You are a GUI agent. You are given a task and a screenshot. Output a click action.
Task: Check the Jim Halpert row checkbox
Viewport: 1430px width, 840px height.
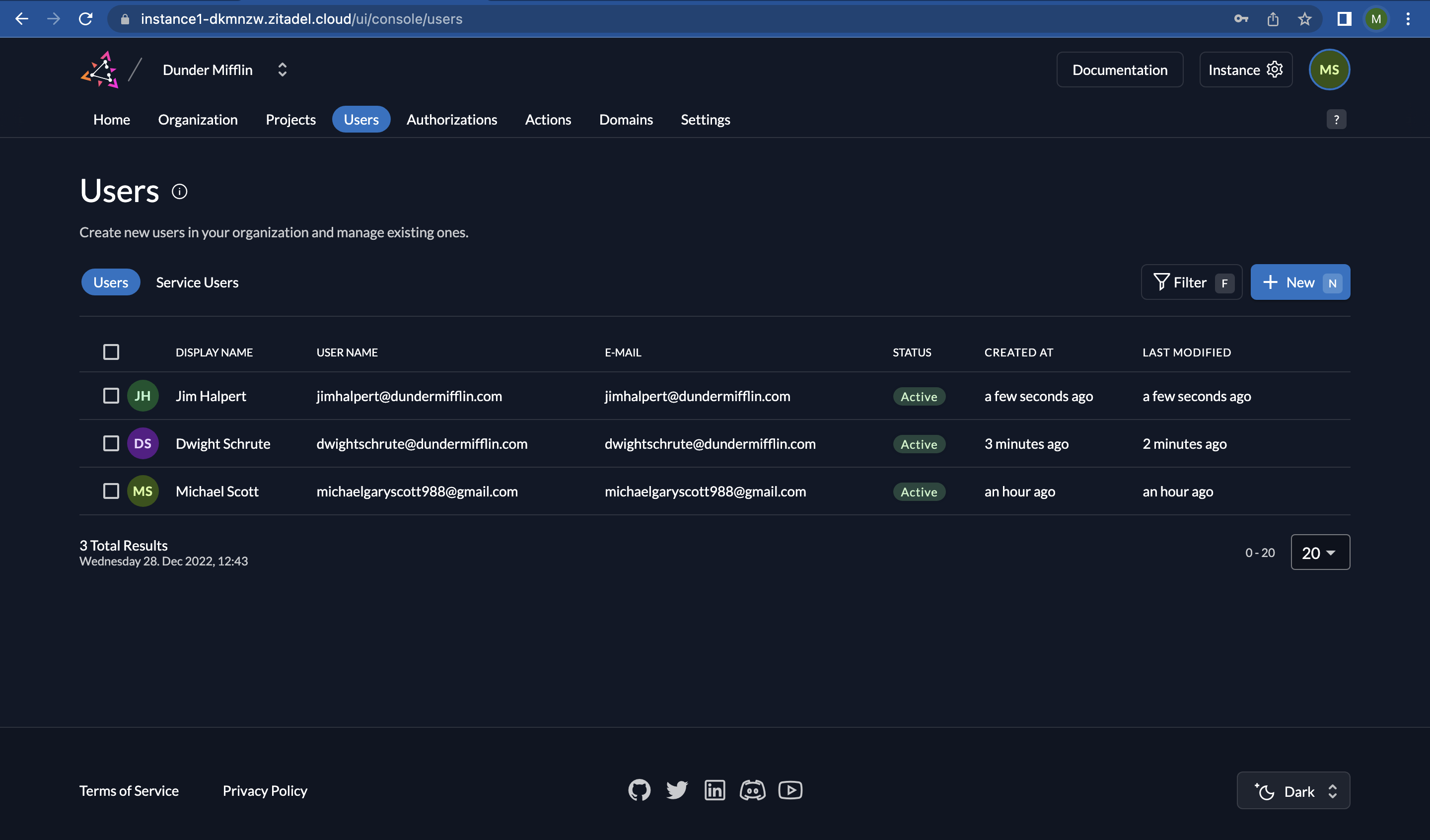tap(111, 396)
